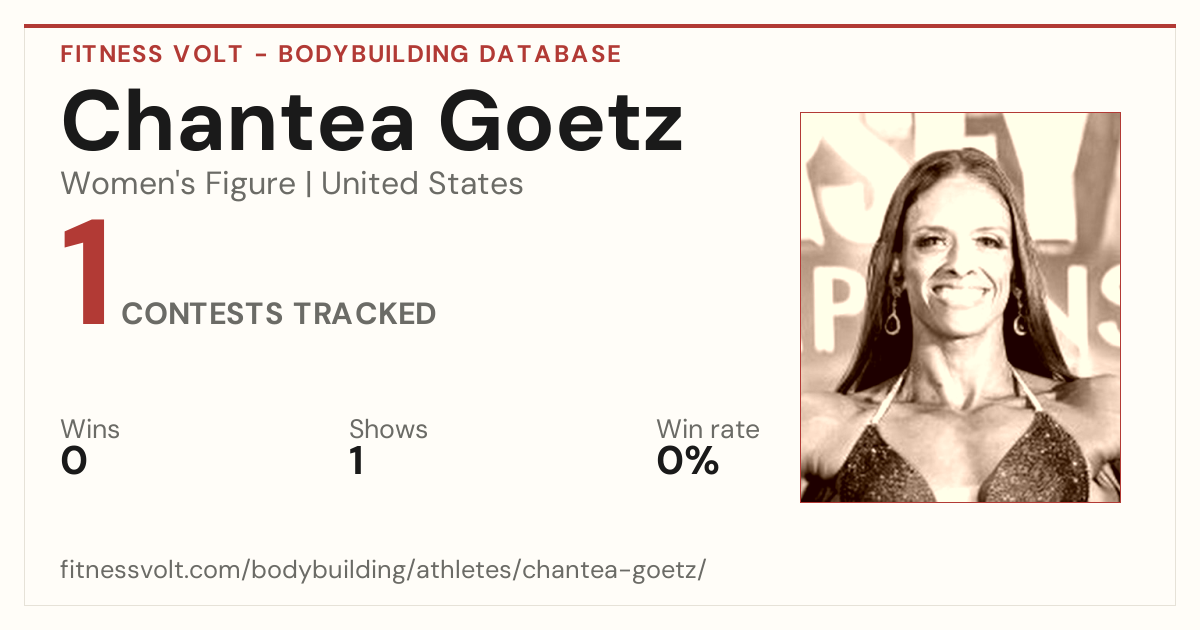Click the United States country text
This screenshot has height=630, width=1200.
[x=422, y=184]
